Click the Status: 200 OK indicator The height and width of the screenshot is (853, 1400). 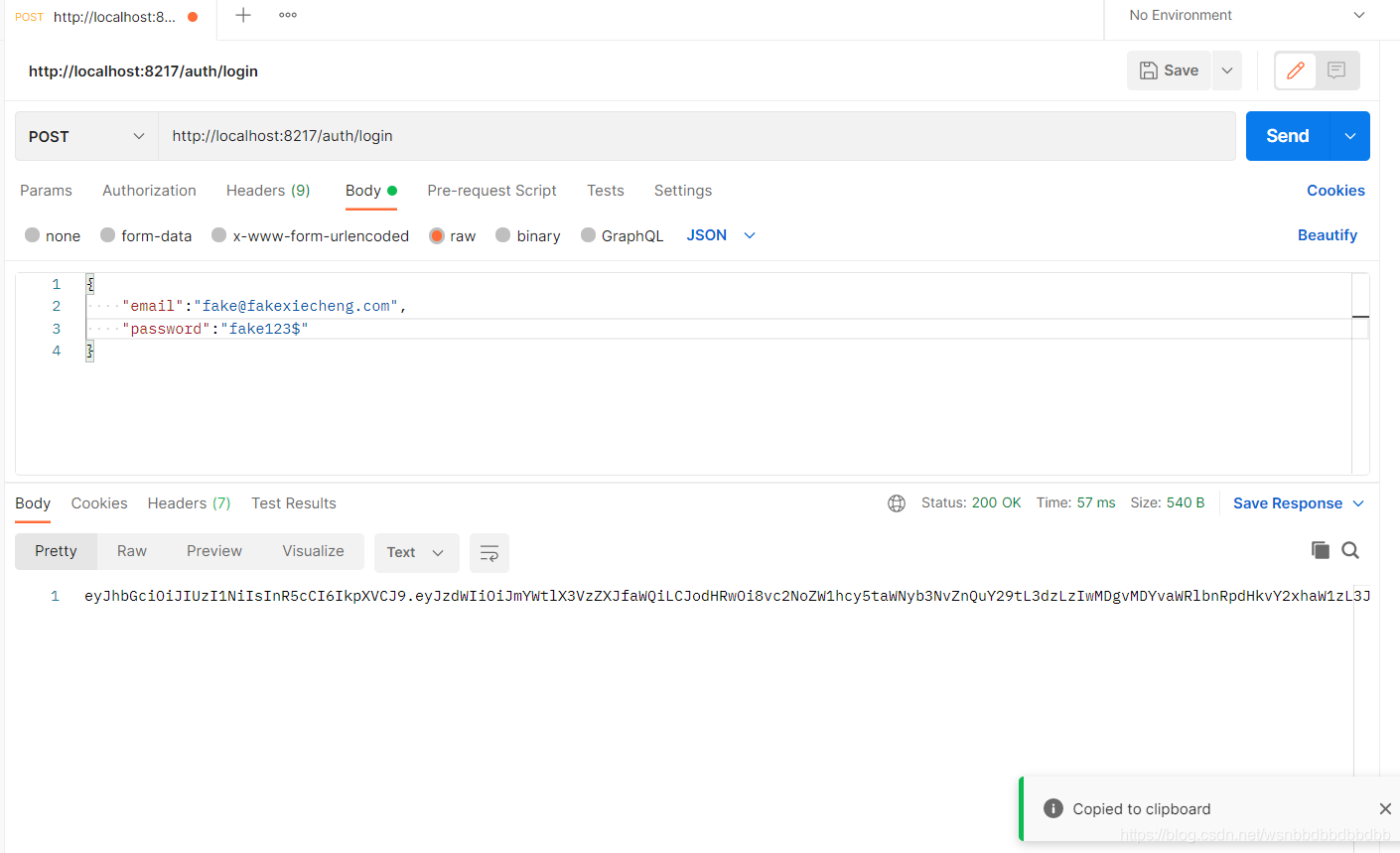pos(971,503)
